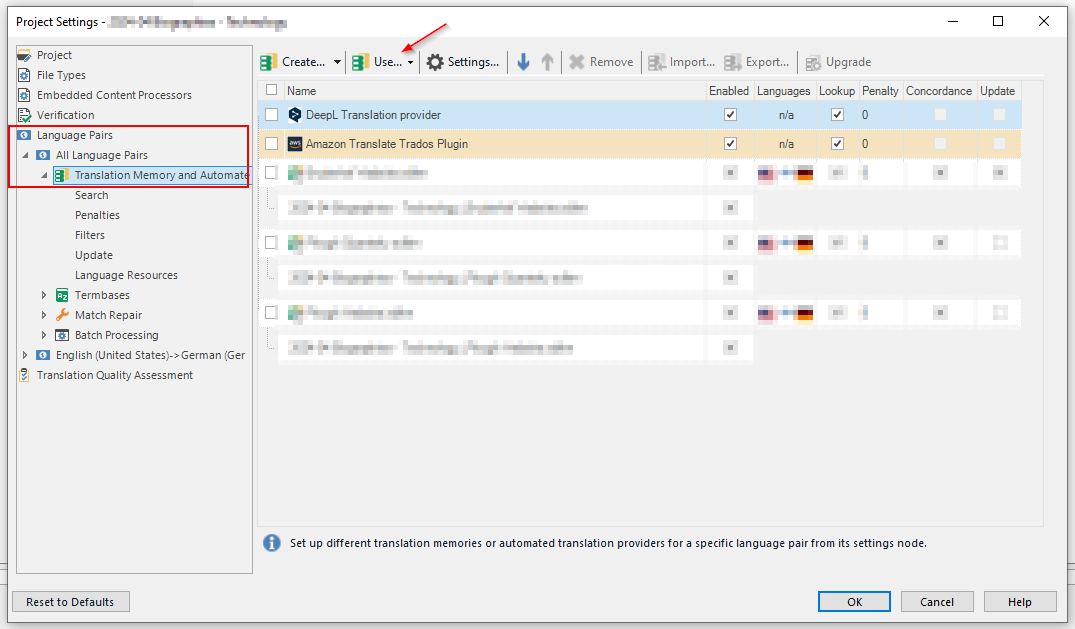This screenshot has height=629, width=1075.
Task: Select 'DeepL Translation provider' row name
Action: pos(373,115)
